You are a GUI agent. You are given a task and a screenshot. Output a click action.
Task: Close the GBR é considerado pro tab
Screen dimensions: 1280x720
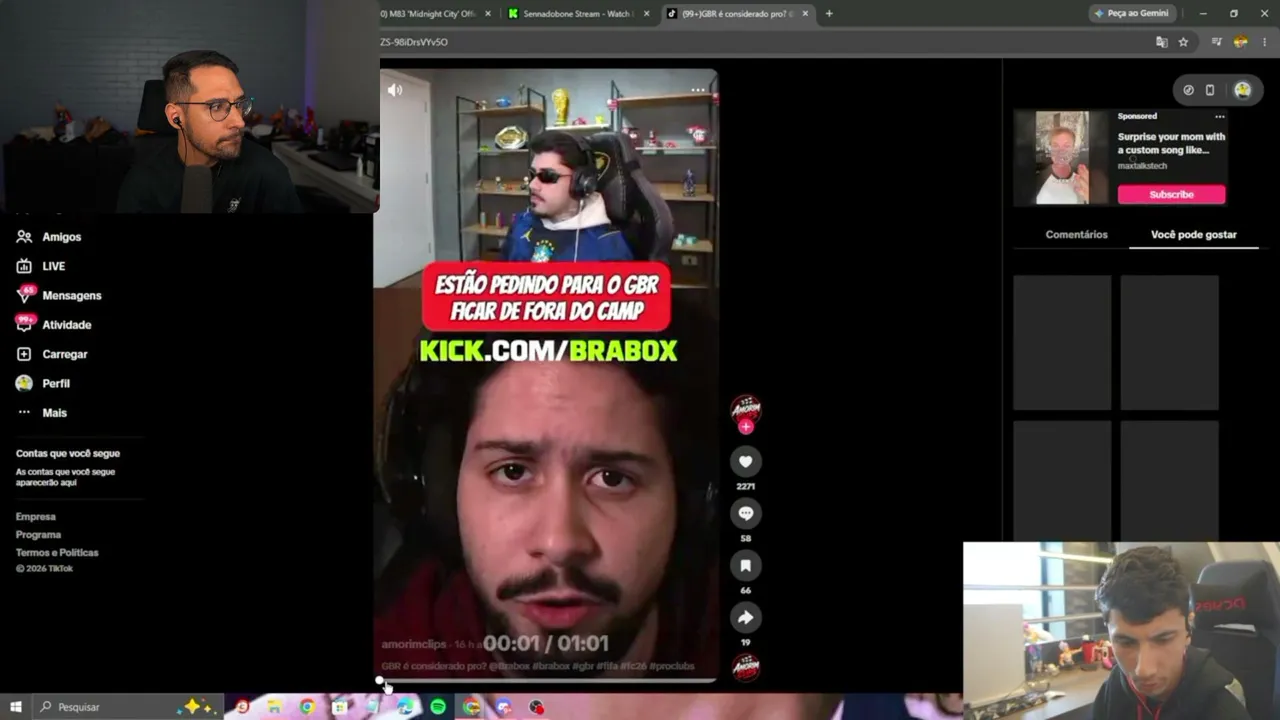tap(804, 14)
